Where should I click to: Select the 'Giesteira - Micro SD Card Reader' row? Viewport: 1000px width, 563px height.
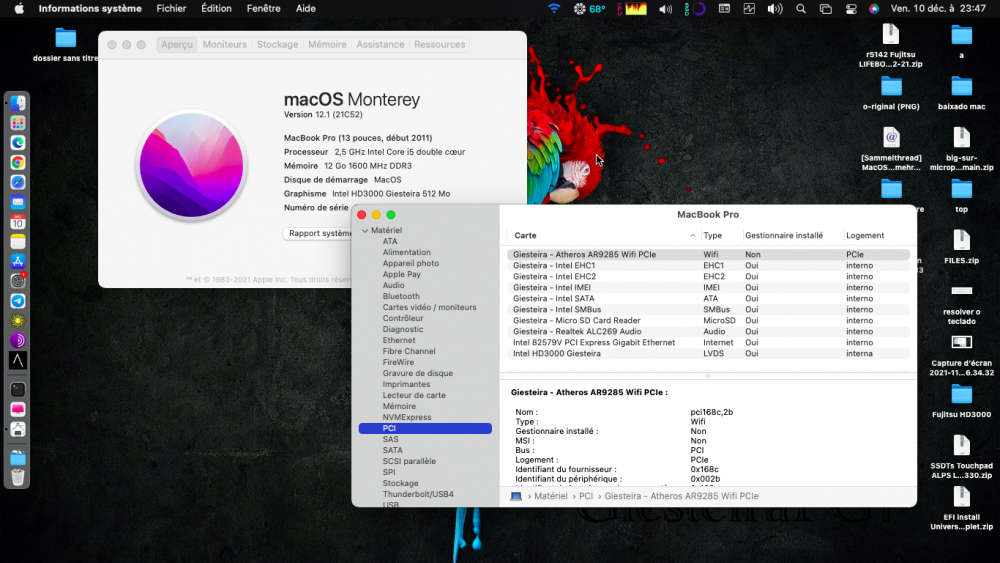point(708,321)
